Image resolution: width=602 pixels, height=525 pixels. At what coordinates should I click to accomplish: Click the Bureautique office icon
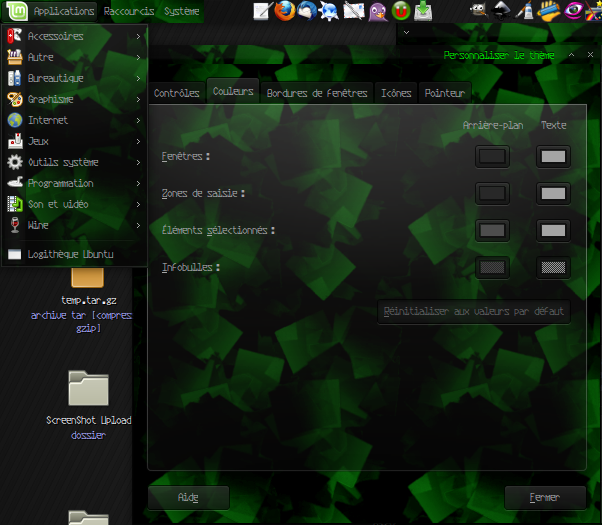click(x=15, y=78)
